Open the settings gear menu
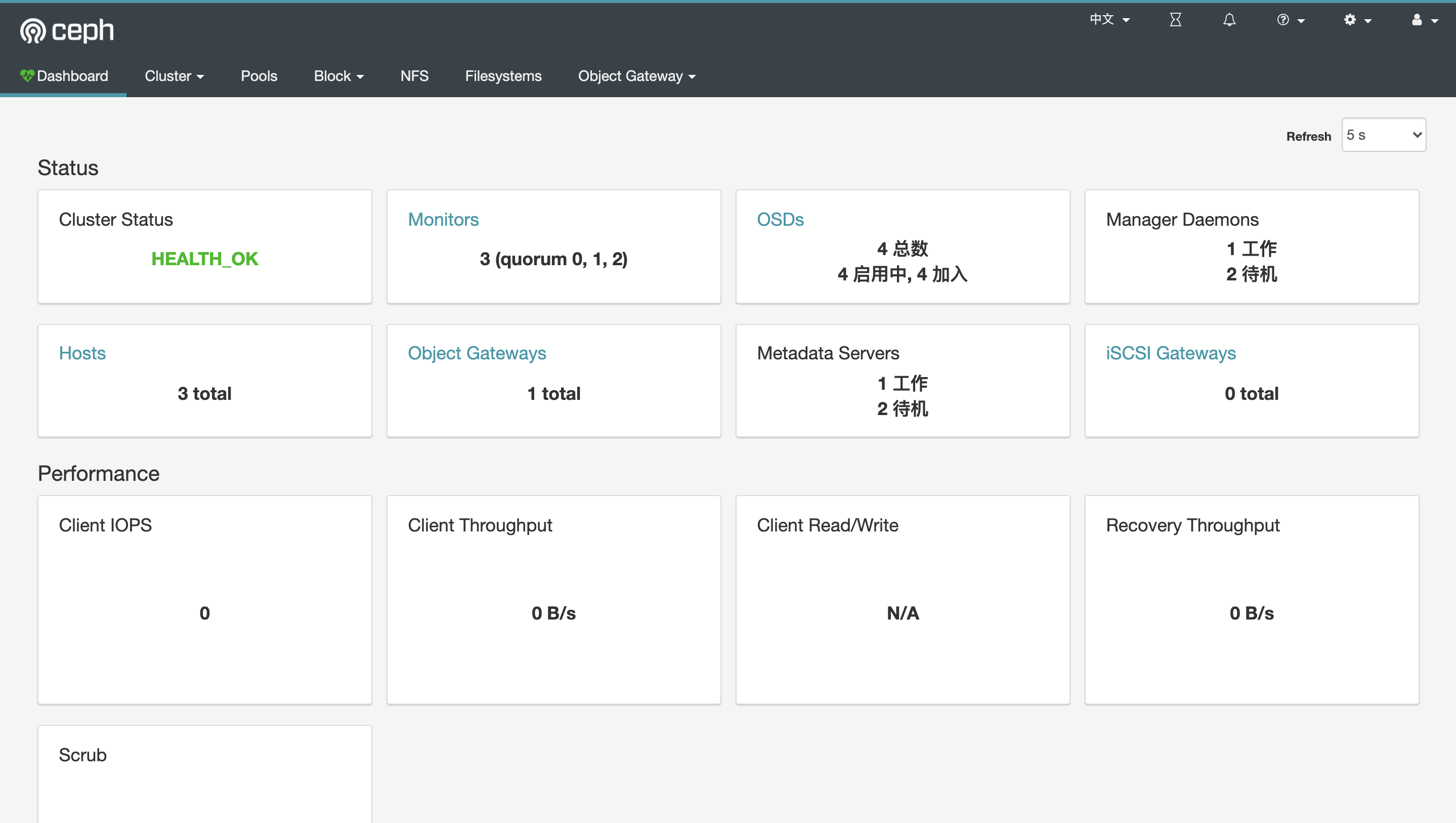 [1357, 20]
